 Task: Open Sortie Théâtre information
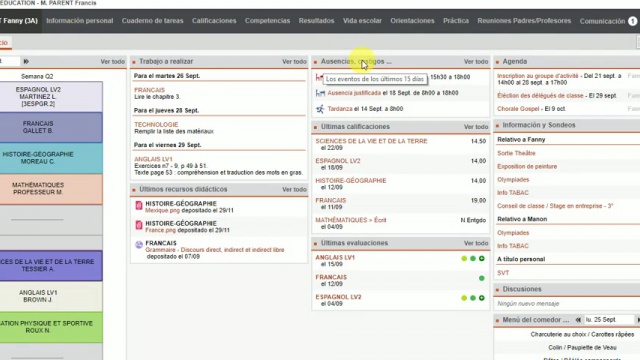[516, 153]
